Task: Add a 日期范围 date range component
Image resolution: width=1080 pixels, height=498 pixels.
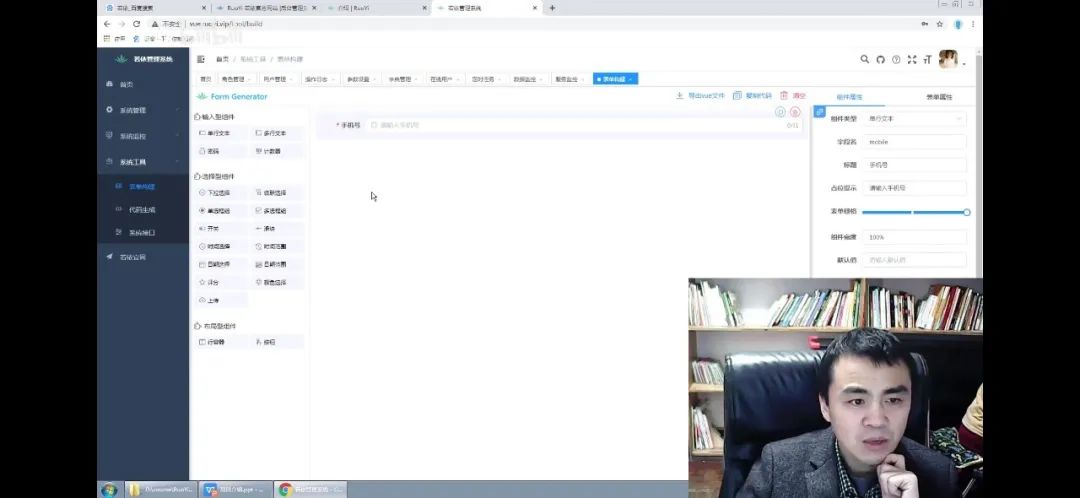Action: 276,264
